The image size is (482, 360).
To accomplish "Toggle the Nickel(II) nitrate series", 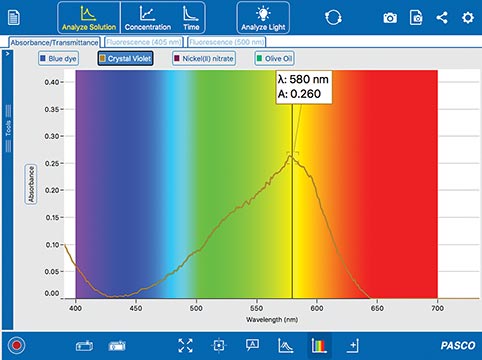I will [x=204, y=59].
